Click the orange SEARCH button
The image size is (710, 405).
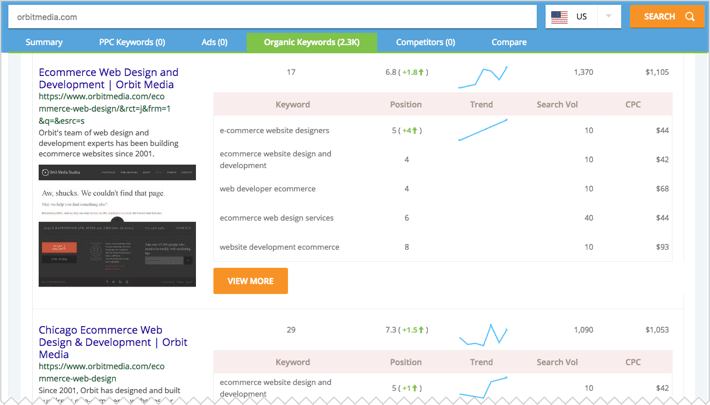667,17
